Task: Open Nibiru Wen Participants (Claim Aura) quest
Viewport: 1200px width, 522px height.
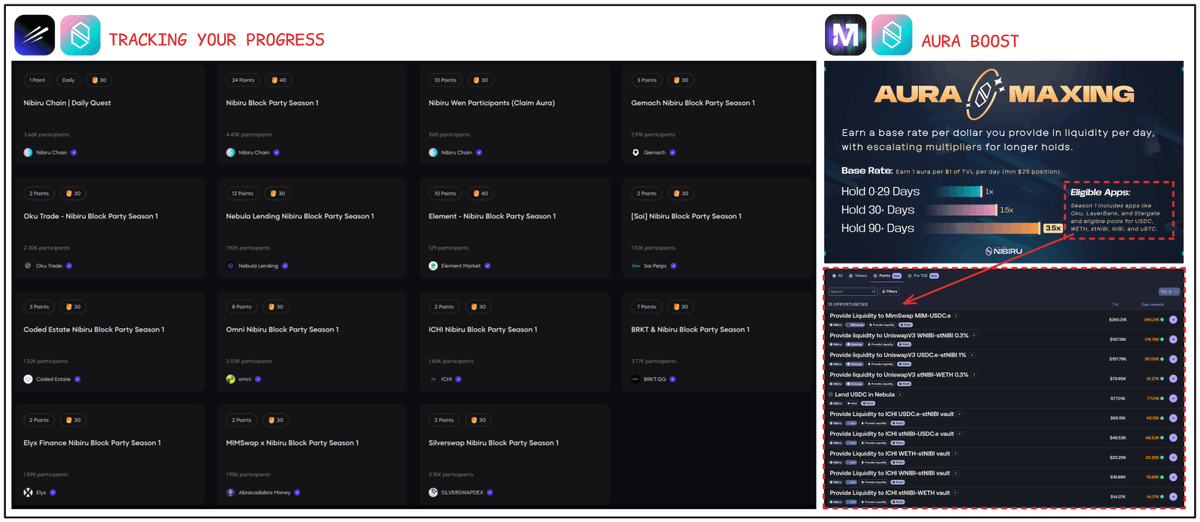Action: coord(514,114)
